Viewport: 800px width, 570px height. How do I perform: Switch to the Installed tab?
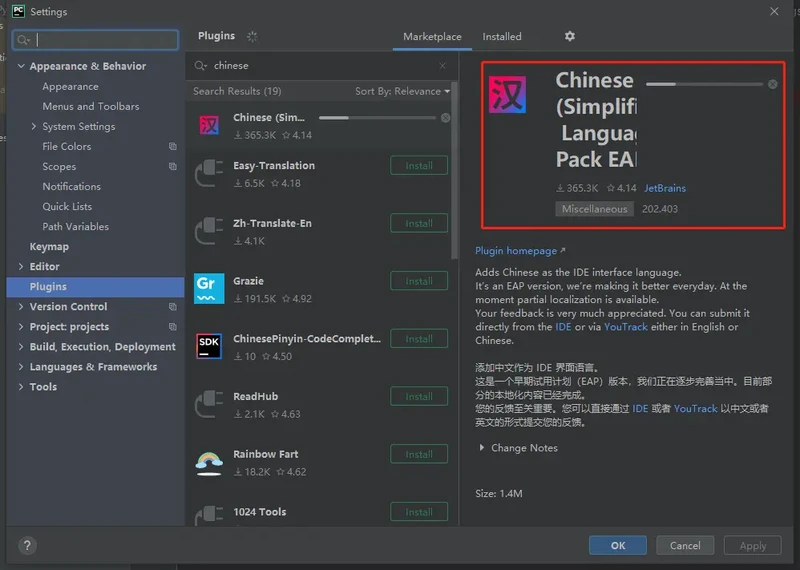[x=502, y=37]
